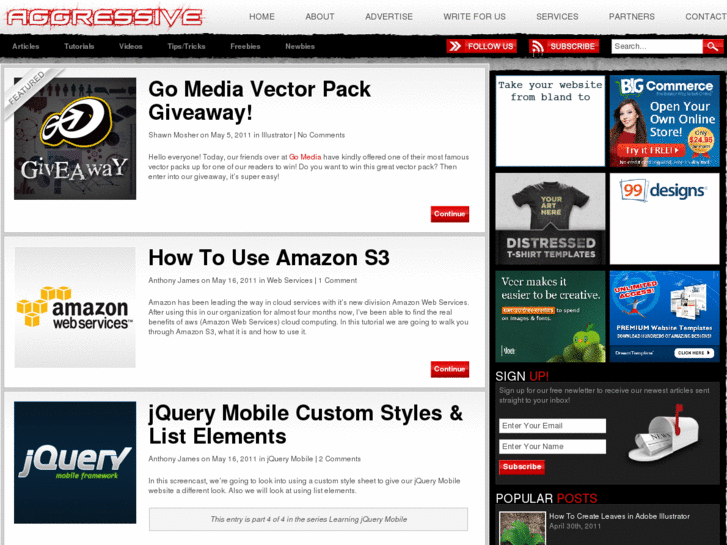Screen dimensions: 727x545
Task: Select the Articles category
Action: pos(26,46)
